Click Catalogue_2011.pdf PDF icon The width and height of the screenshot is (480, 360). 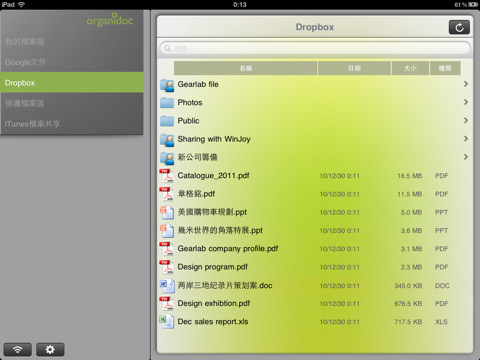coord(167,176)
